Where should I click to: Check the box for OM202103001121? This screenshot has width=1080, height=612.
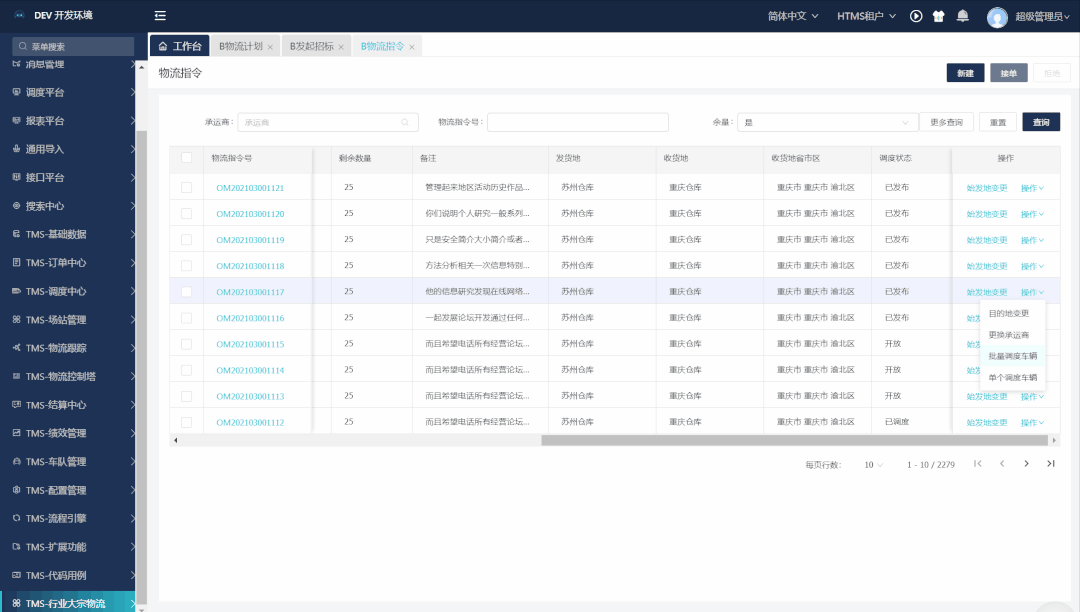point(186,188)
